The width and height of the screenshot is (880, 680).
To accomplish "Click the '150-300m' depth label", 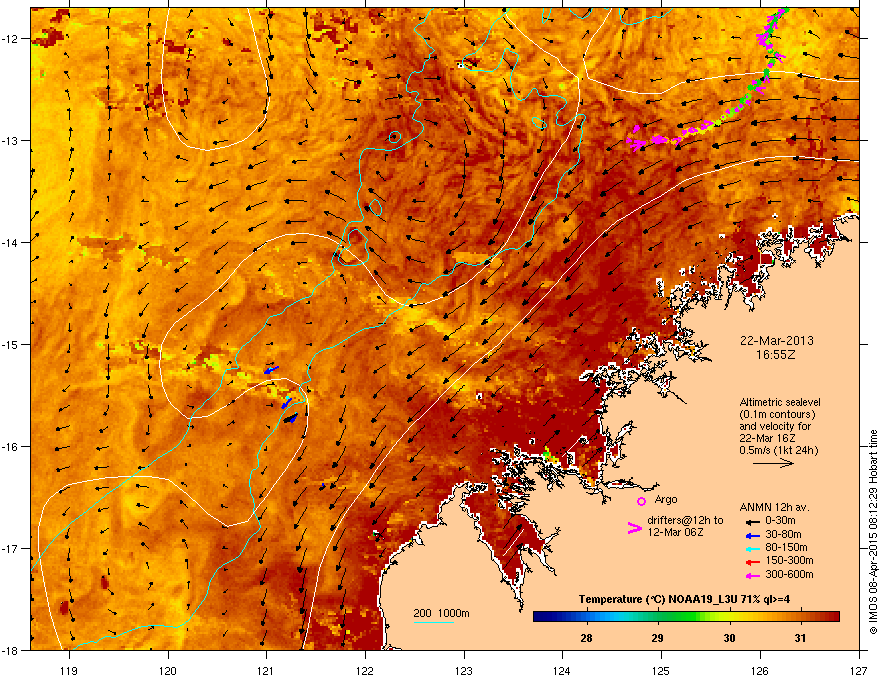I will (x=789, y=560).
